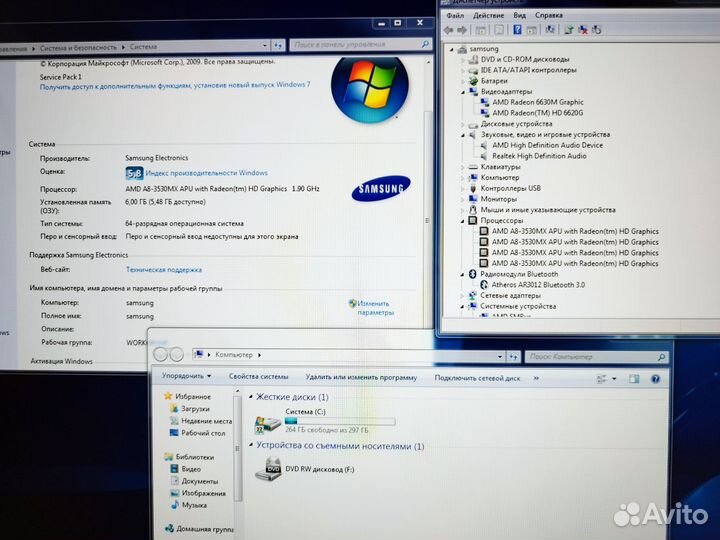Select Atheros AR3012 Bluetooth 3.0 device
The image size is (720, 540).
(x=538, y=285)
